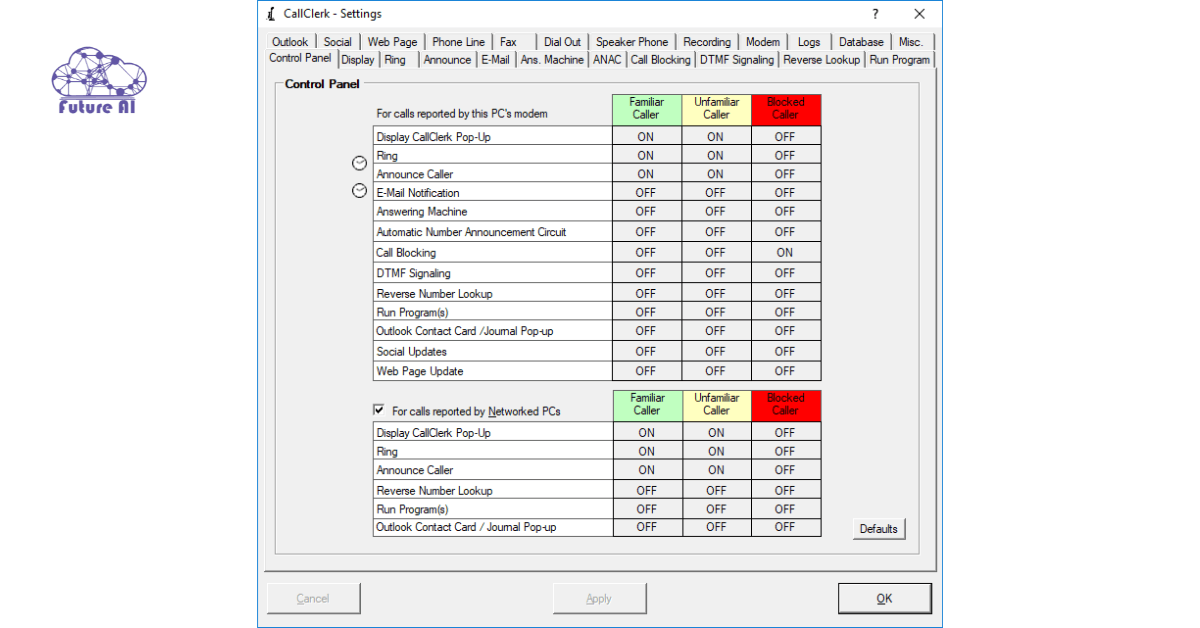Toggle modem Reverse Number Lookup for Blocked Caller

(x=785, y=294)
